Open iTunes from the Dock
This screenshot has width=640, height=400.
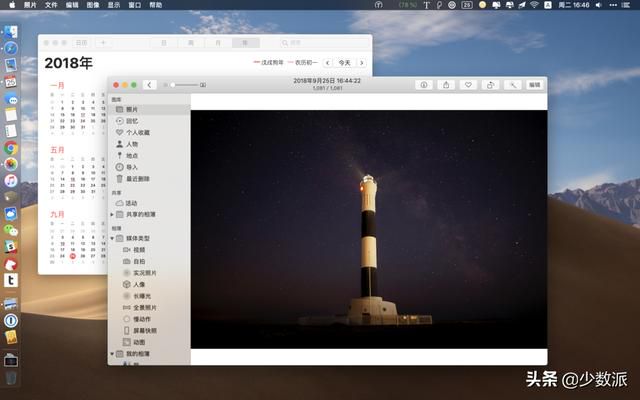click(x=11, y=180)
